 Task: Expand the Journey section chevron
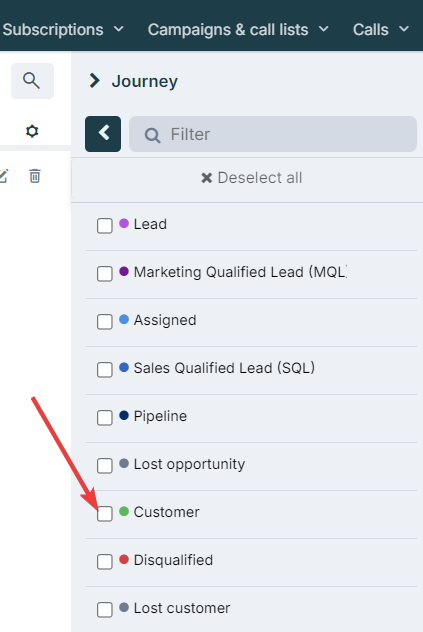click(94, 81)
